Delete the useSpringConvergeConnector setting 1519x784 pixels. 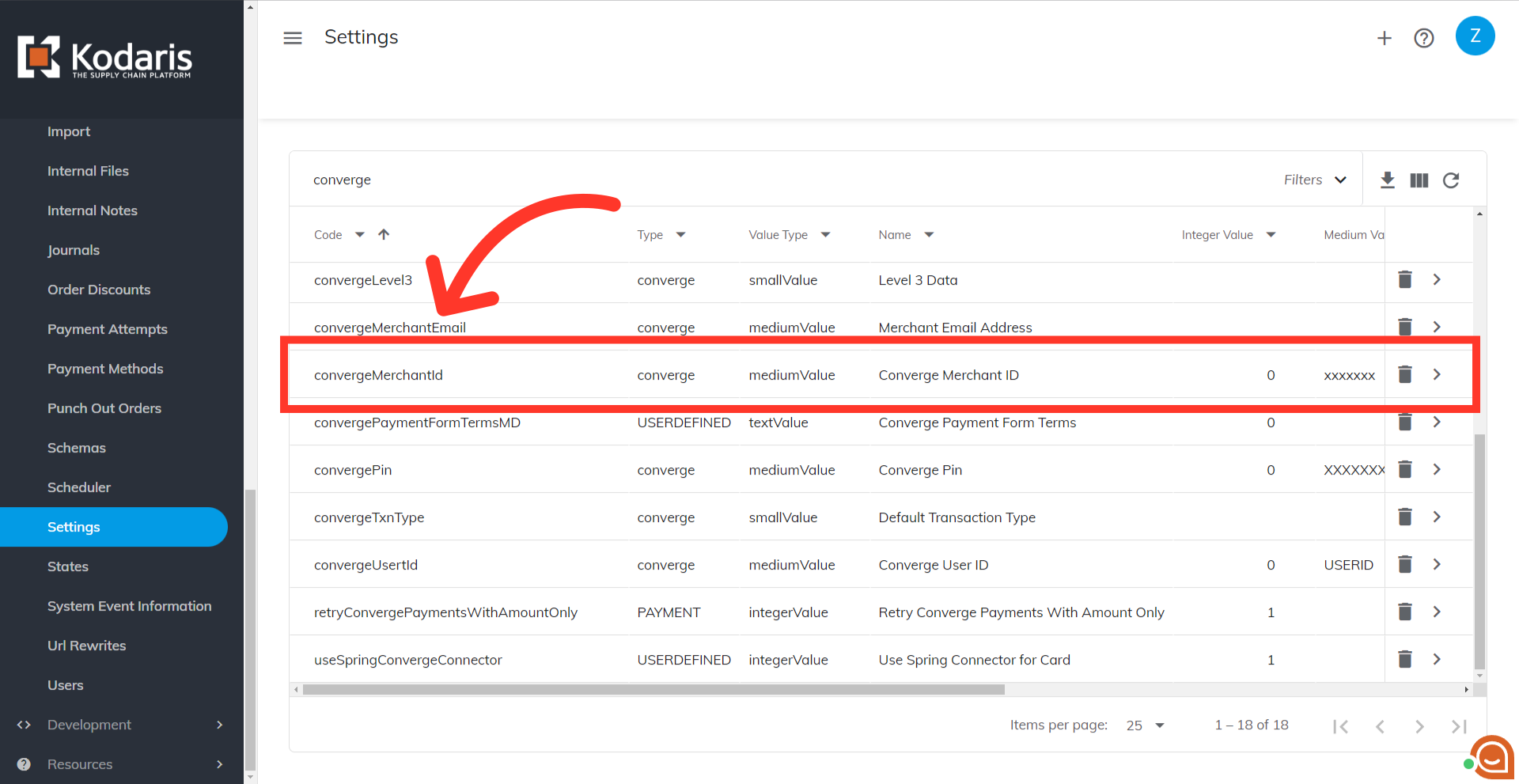[1405, 659]
